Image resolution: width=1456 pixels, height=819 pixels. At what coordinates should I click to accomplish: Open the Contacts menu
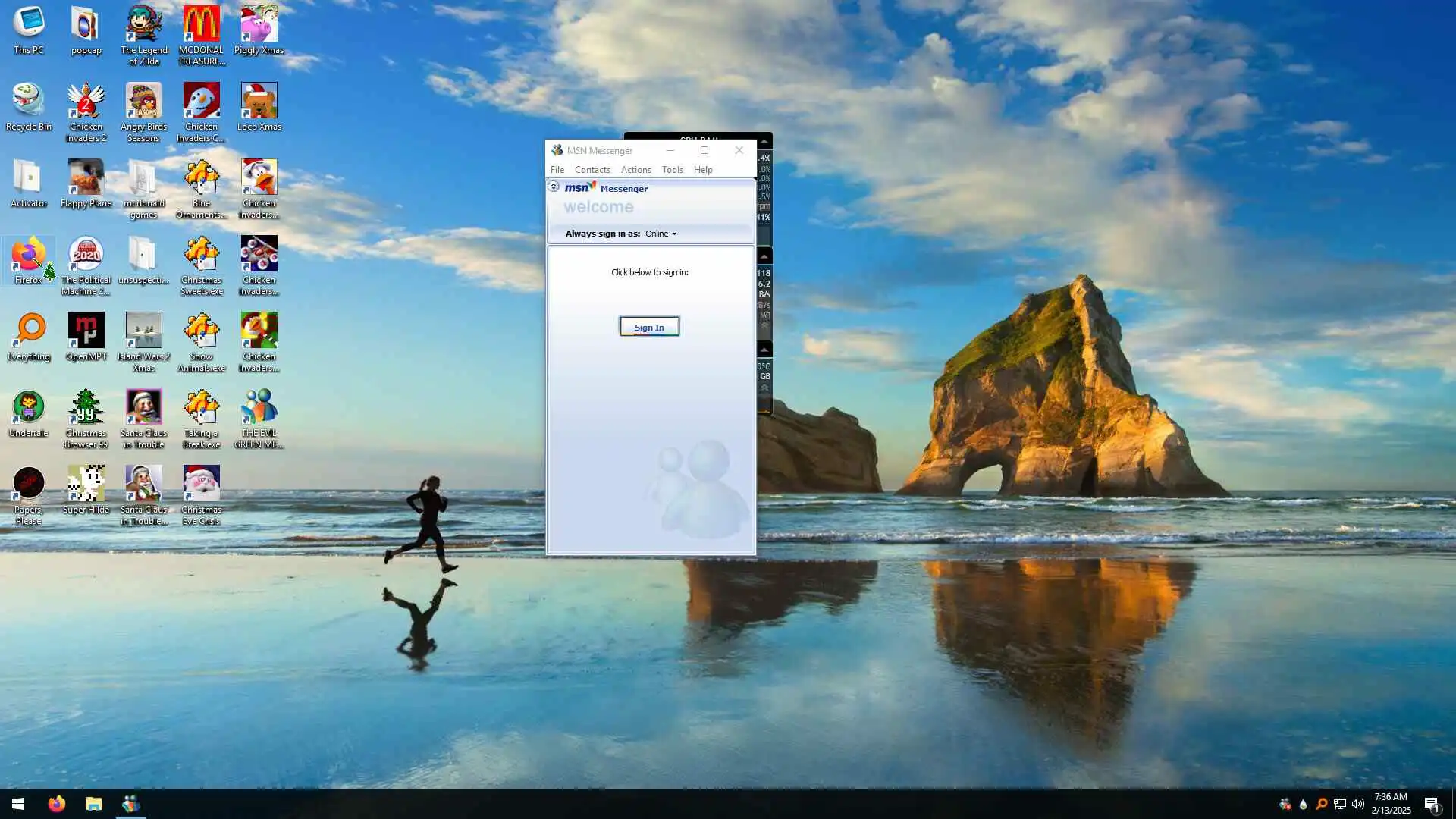point(592,170)
